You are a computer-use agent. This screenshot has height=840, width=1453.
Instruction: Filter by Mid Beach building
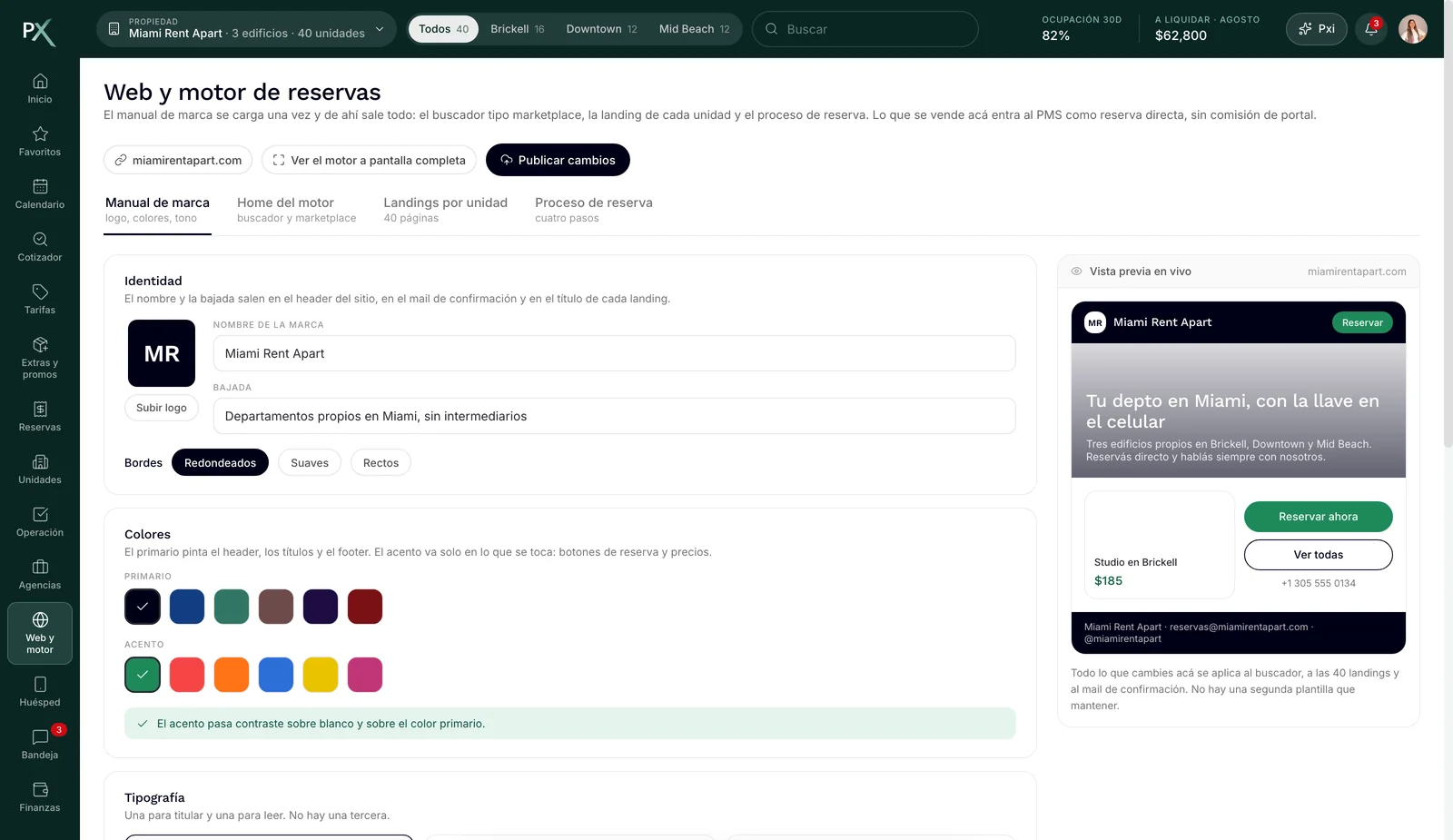click(694, 29)
